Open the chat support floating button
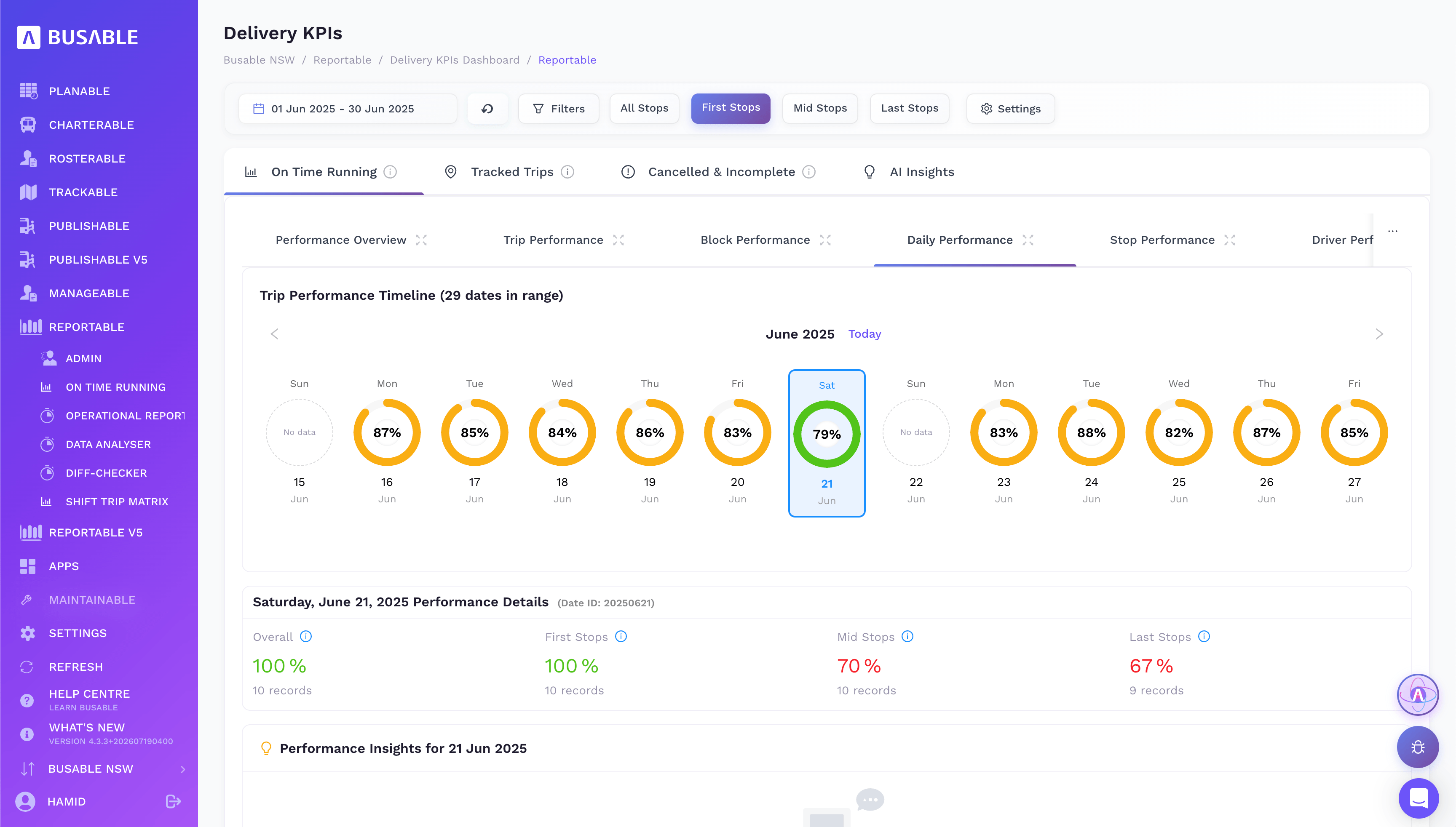This screenshot has height=827, width=1456. coord(1419,798)
